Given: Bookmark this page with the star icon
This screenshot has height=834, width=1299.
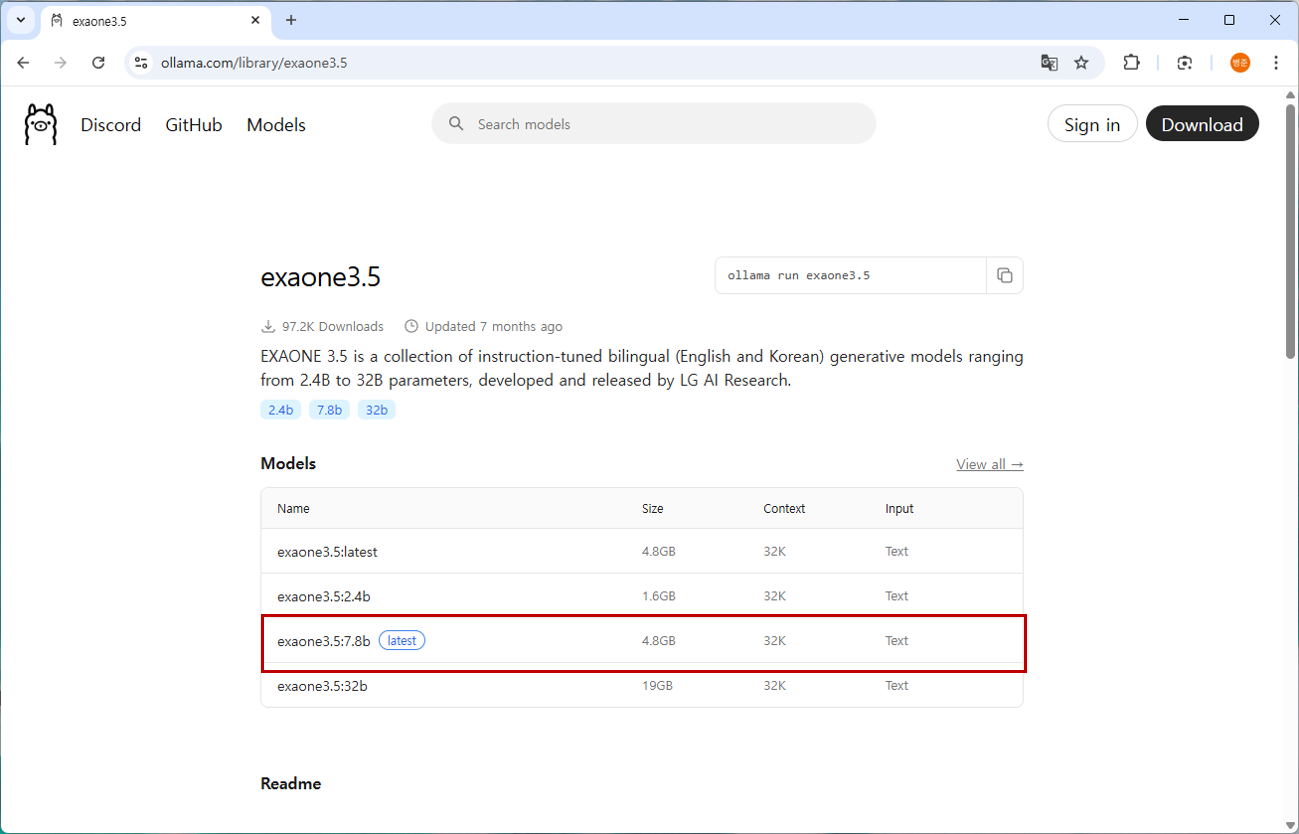Looking at the screenshot, I should point(1081,63).
